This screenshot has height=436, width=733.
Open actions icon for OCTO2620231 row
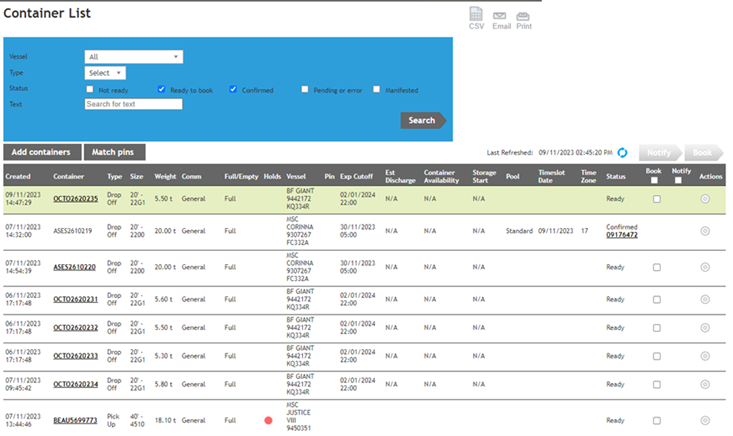pos(705,299)
